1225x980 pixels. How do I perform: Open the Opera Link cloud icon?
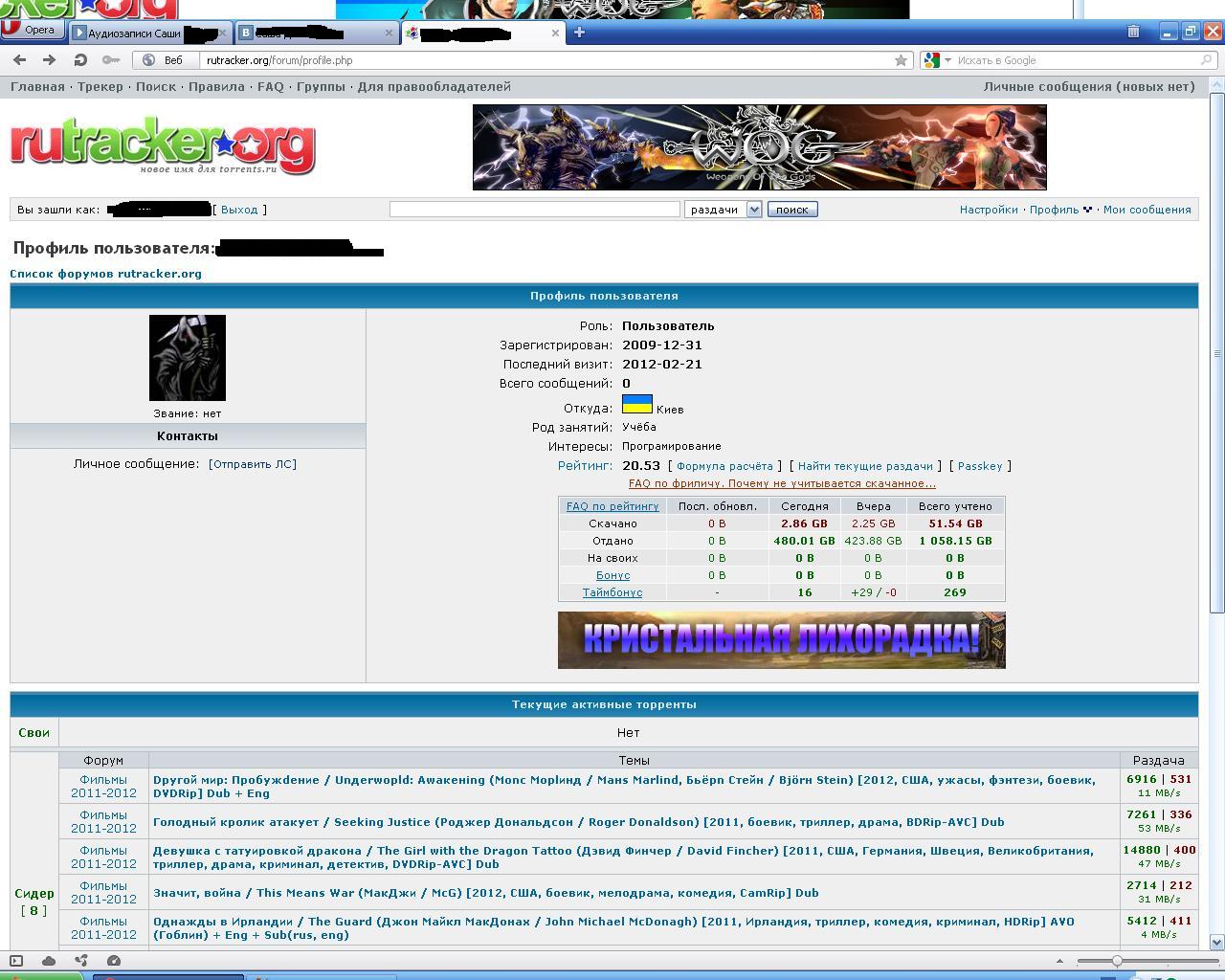[x=49, y=961]
